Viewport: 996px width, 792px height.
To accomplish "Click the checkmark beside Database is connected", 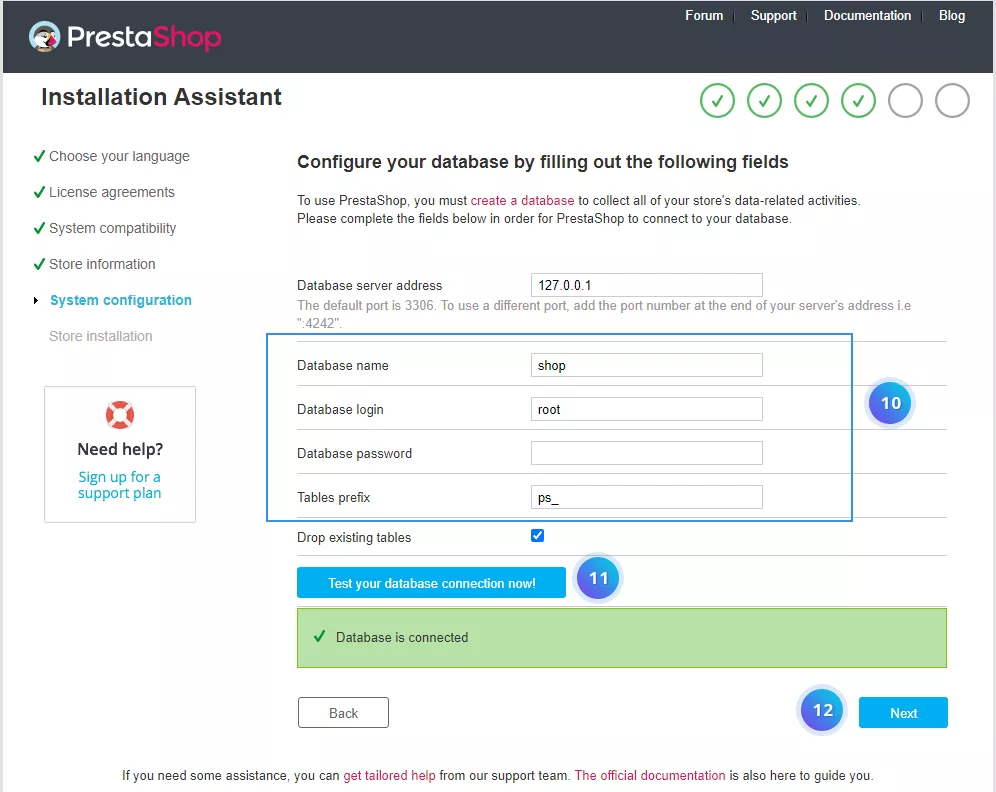I will (320, 637).
